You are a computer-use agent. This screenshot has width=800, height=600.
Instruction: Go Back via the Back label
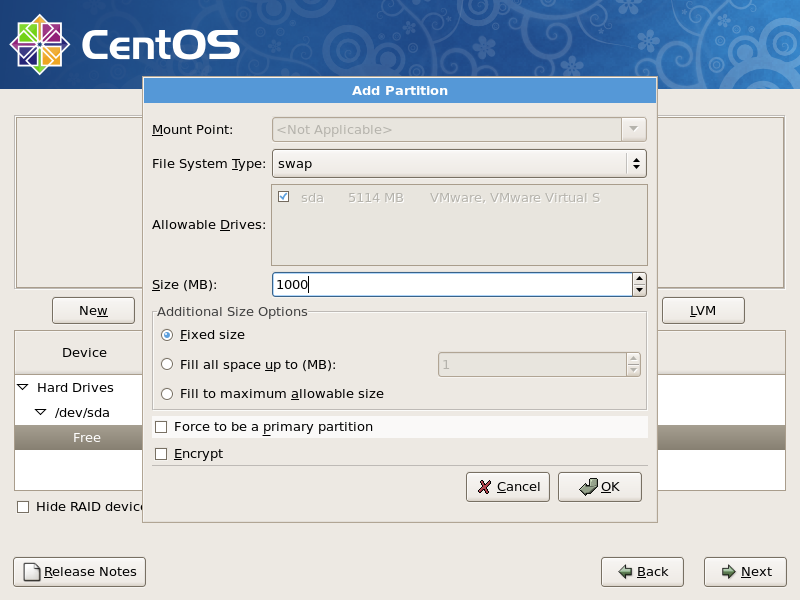(x=653, y=572)
